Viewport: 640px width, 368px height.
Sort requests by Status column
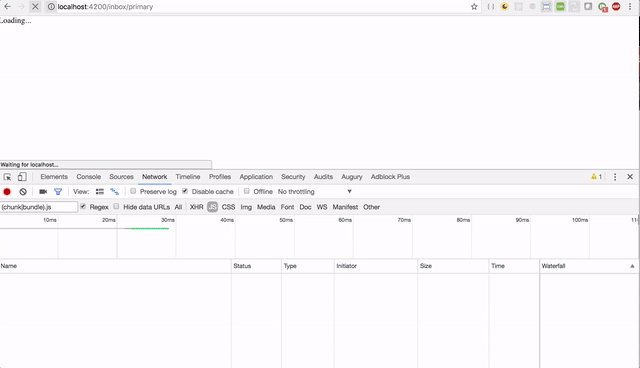[x=256, y=266]
